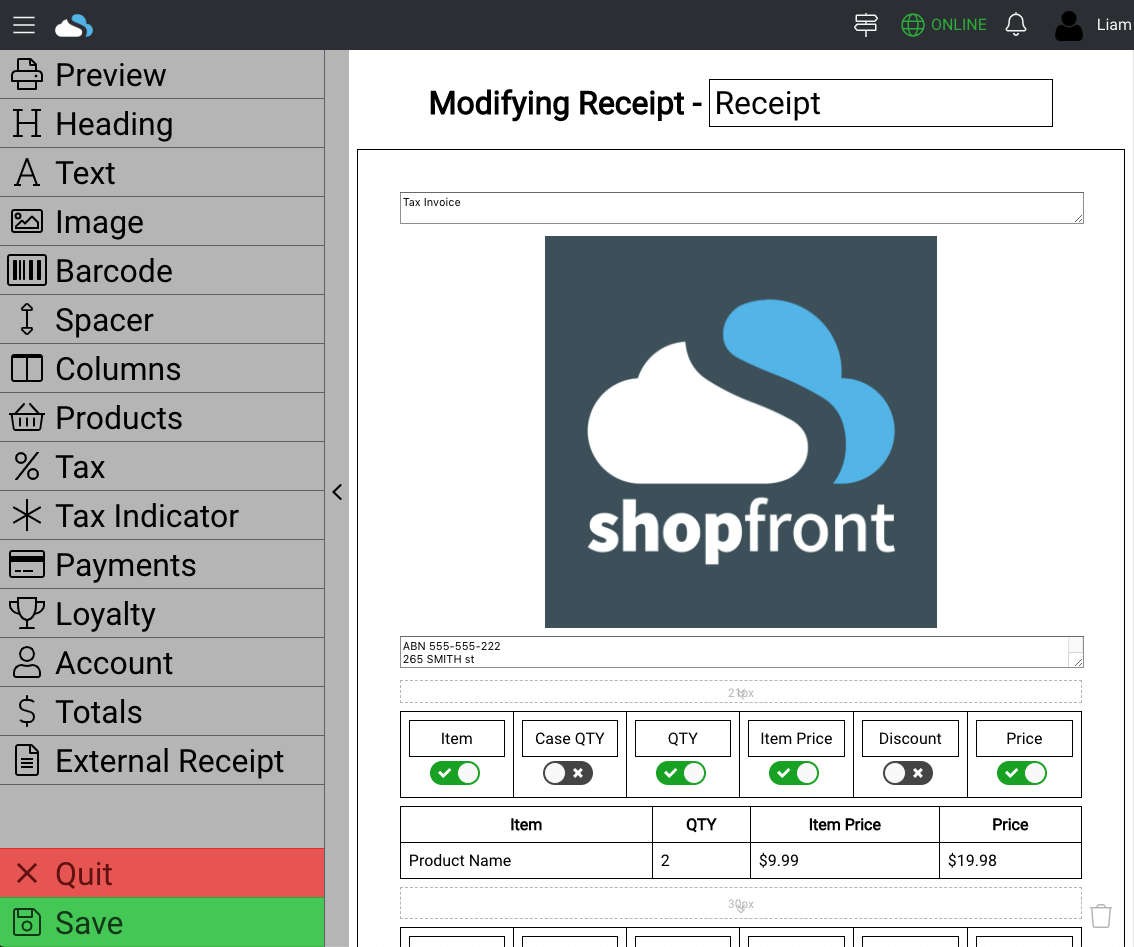This screenshot has width=1134, height=947.
Task: Disable the Item column toggle
Action: point(455,773)
